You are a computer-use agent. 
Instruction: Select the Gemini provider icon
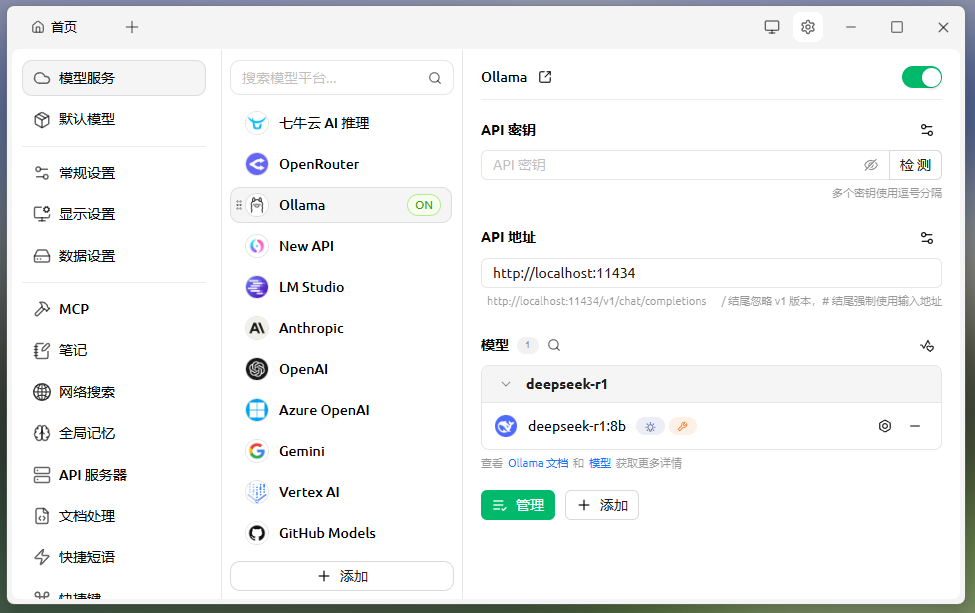[257, 451]
